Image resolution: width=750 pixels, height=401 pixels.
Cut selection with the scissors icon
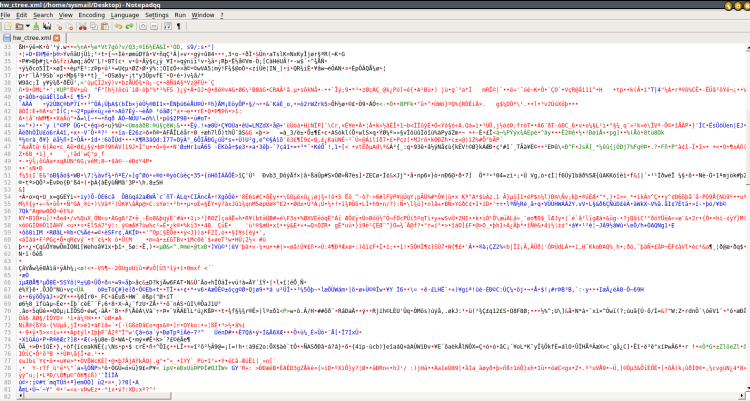point(83,26)
